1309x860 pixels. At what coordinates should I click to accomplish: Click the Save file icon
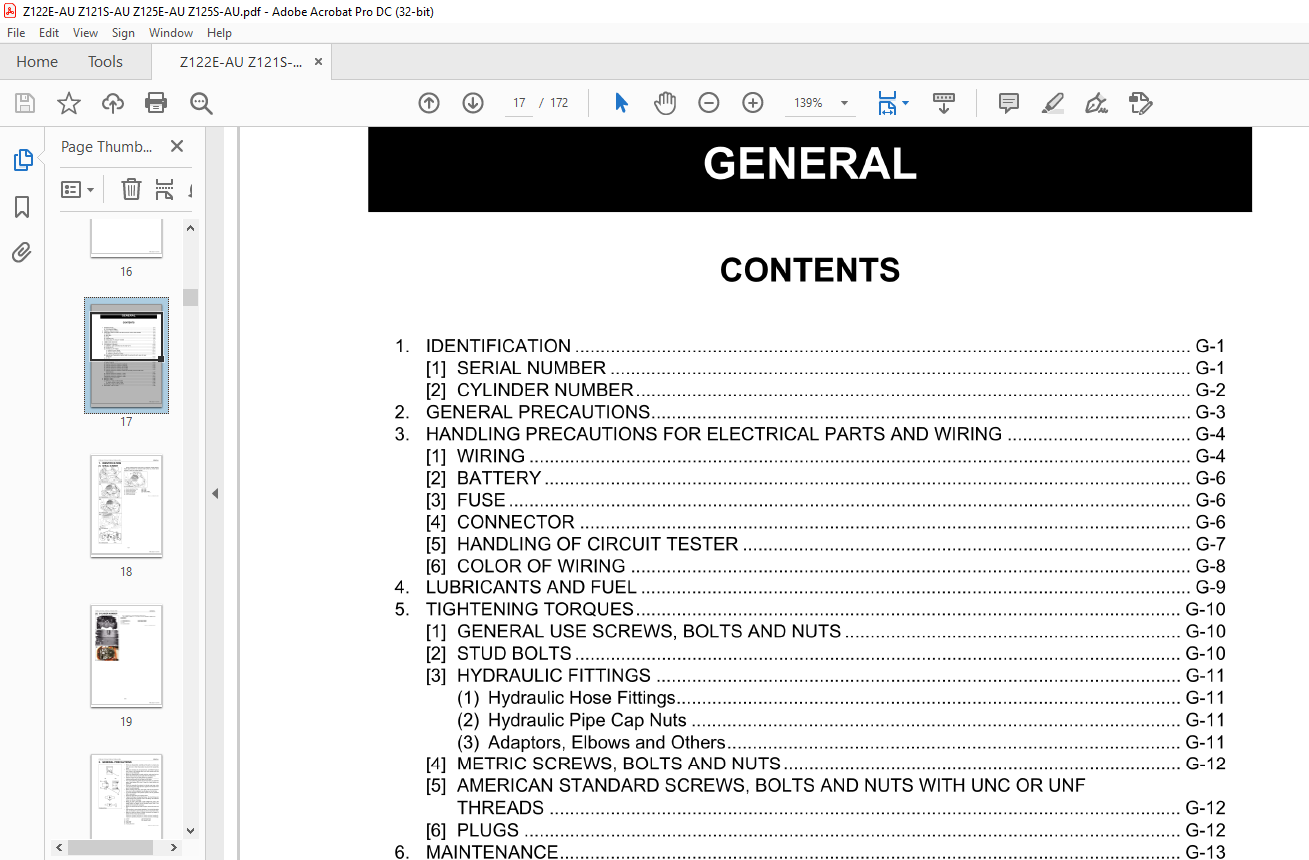point(25,103)
